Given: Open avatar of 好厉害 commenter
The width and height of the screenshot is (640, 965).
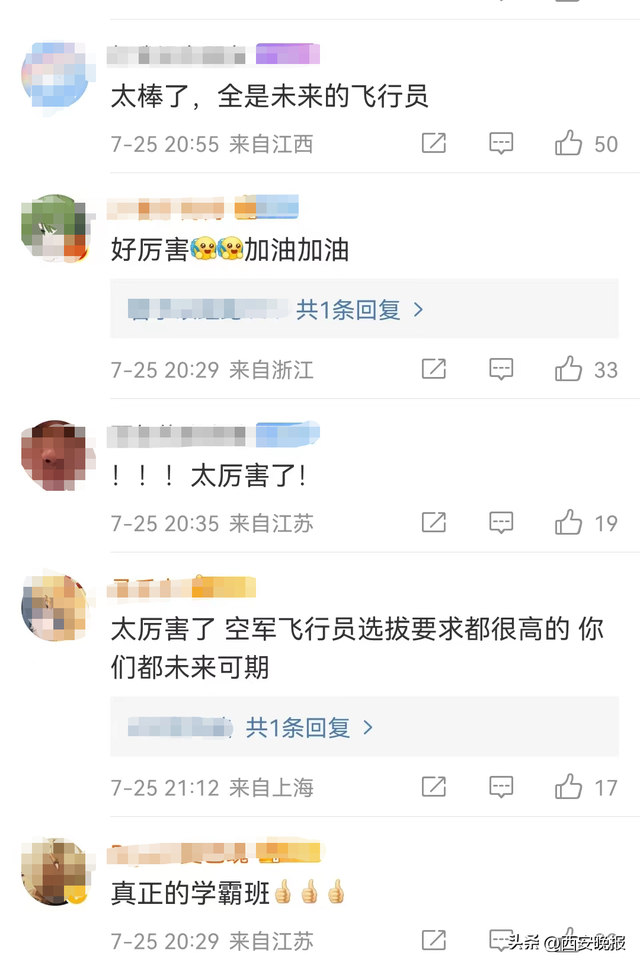Looking at the screenshot, I should (x=57, y=228).
